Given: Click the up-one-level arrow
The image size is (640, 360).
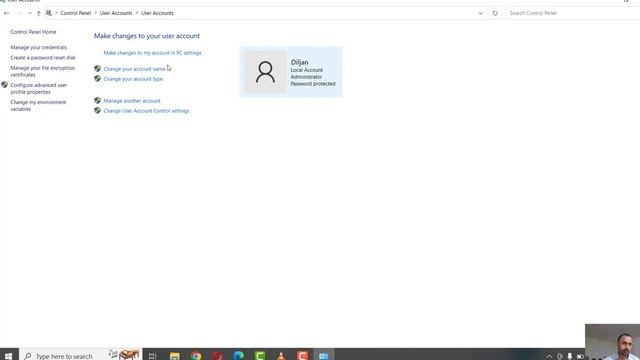Looking at the screenshot, I should (x=38, y=13).
